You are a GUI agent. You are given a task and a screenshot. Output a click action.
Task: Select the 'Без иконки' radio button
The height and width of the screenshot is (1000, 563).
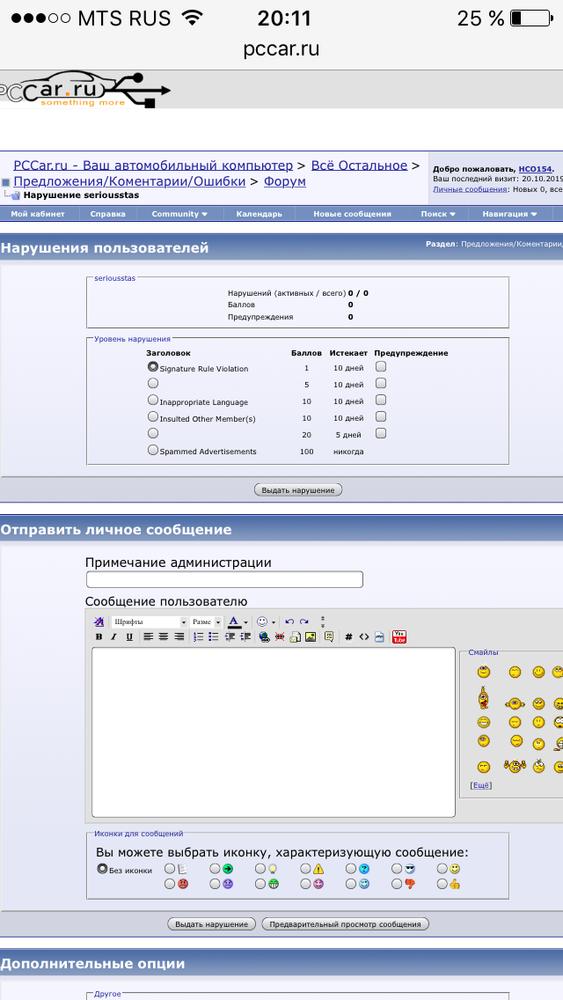pos(102,869)
